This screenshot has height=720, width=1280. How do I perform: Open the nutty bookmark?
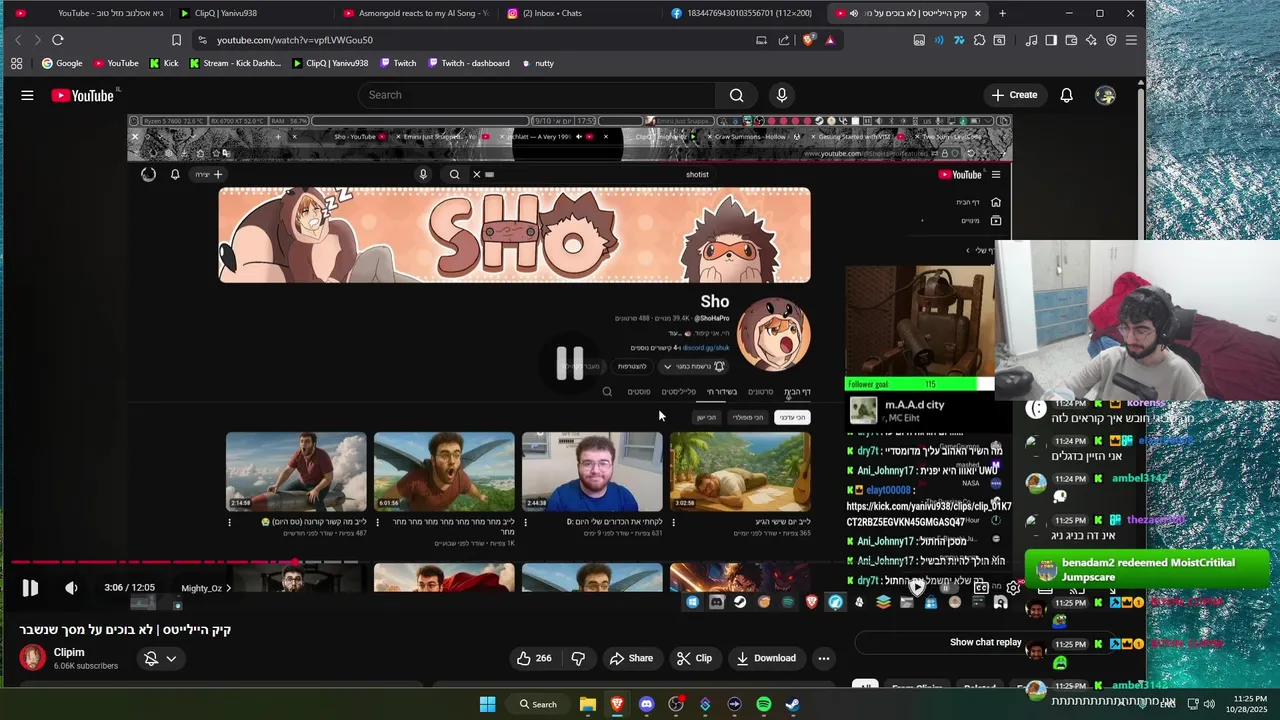[x=537, y=63]
